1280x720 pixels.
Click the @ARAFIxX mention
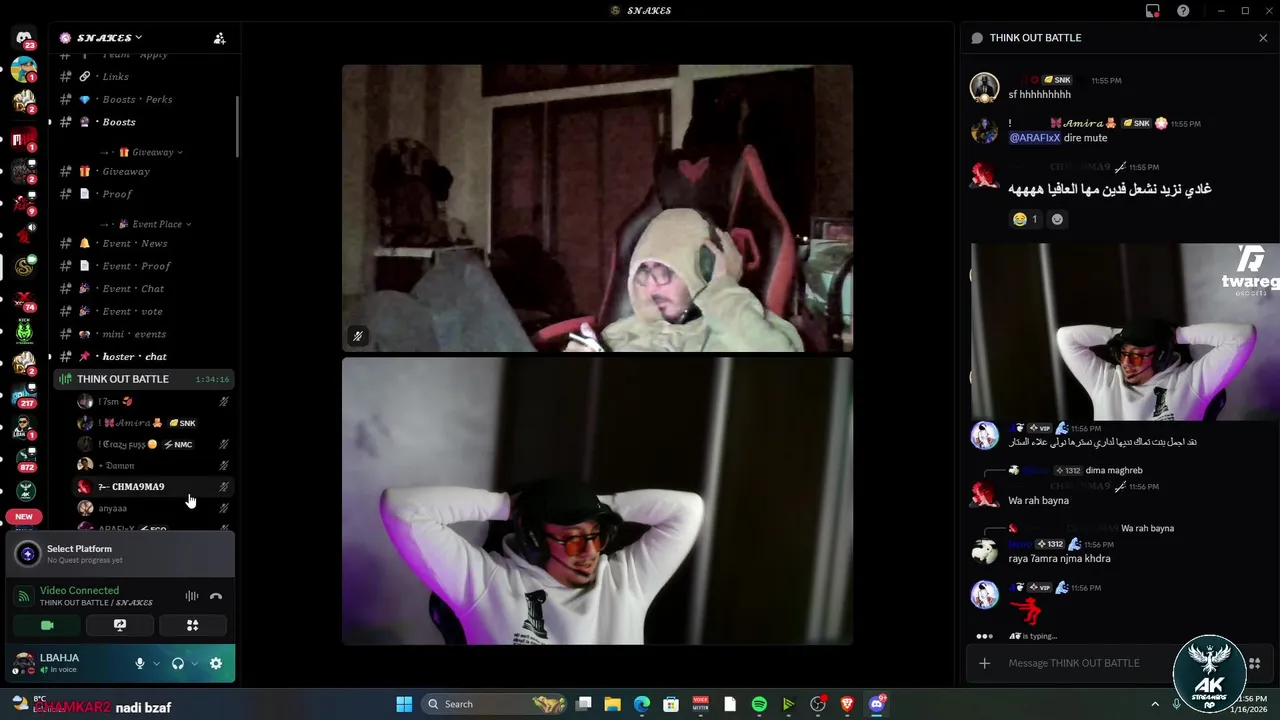coord(1034,138)
